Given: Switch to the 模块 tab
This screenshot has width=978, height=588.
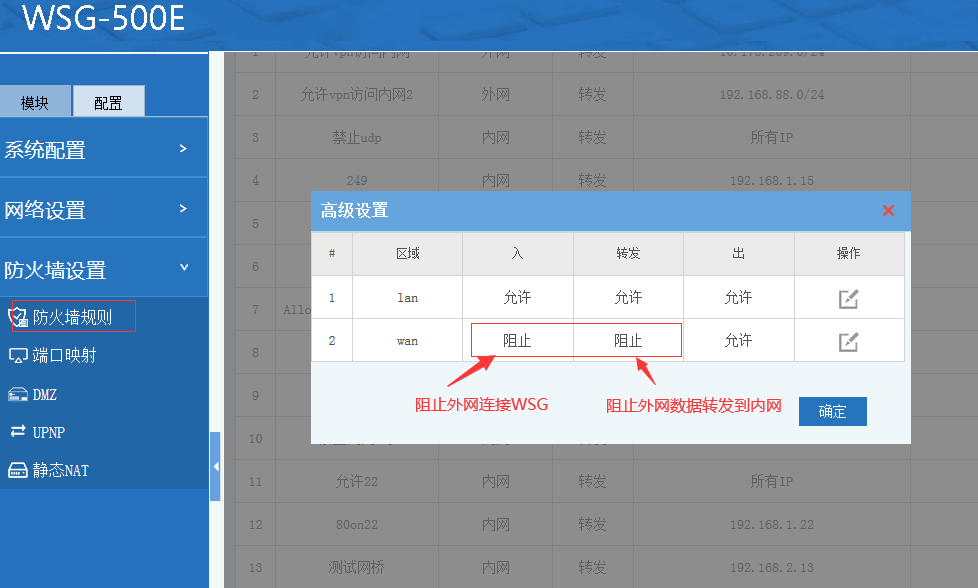Looking at the screenshot, I should 35,102.
